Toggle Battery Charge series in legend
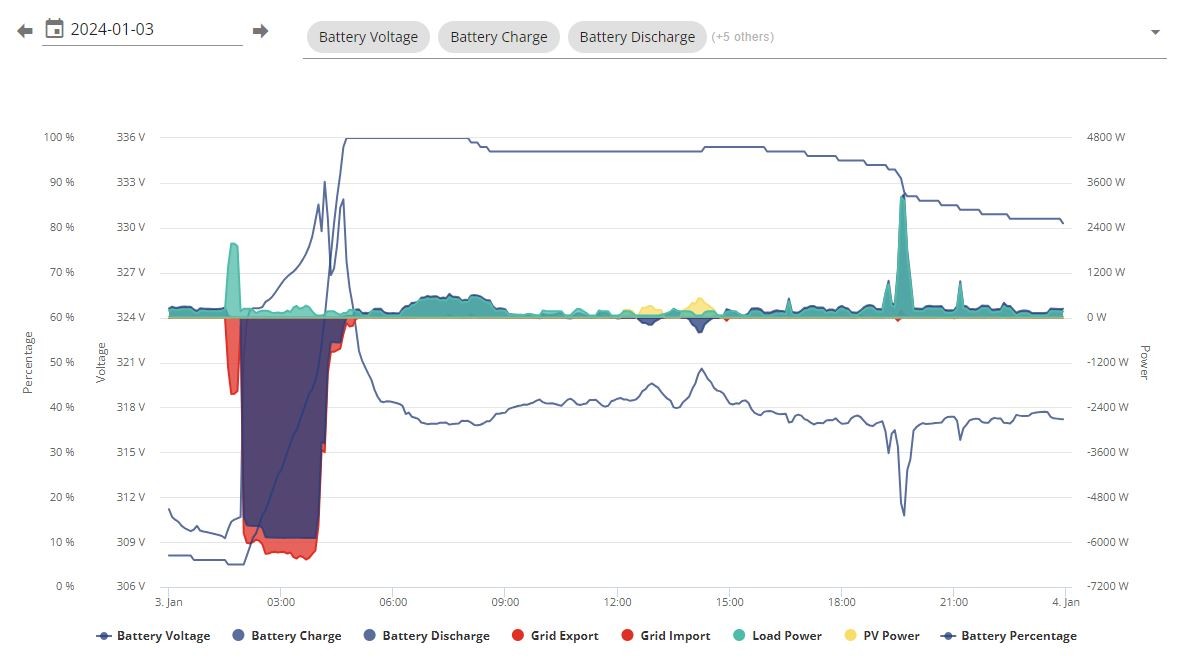The width and height of the screenshot is (1180, 665). coord(287,636)
